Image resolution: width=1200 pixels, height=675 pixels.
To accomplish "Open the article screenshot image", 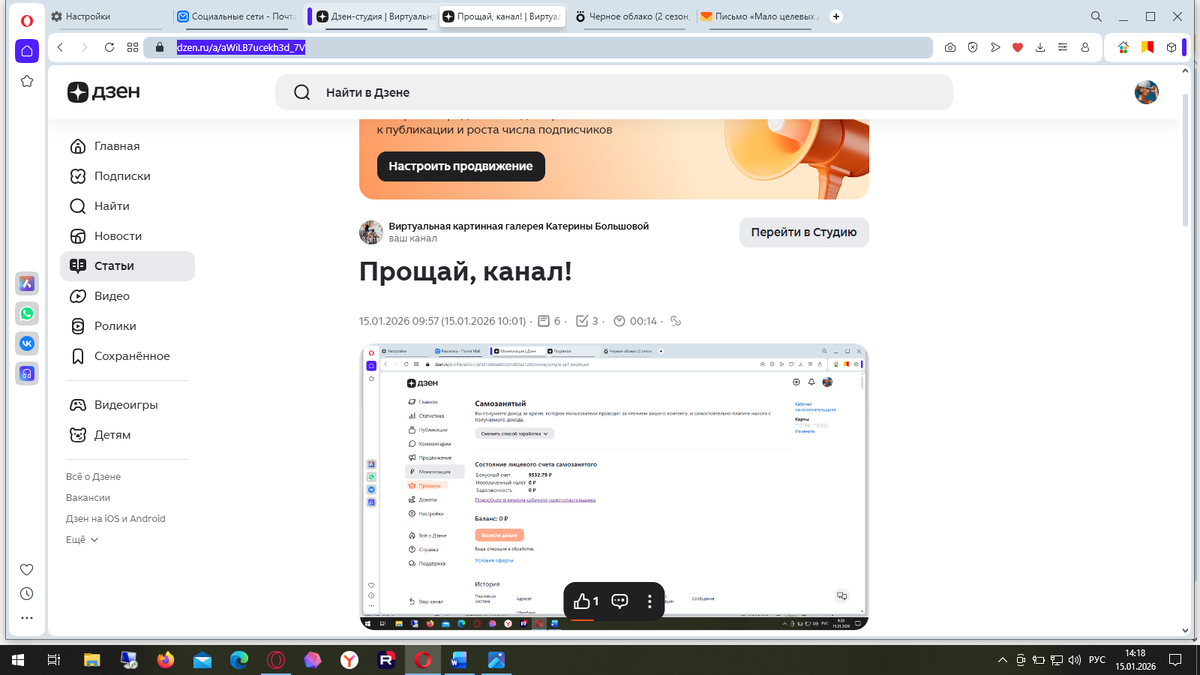I will 614,487.
